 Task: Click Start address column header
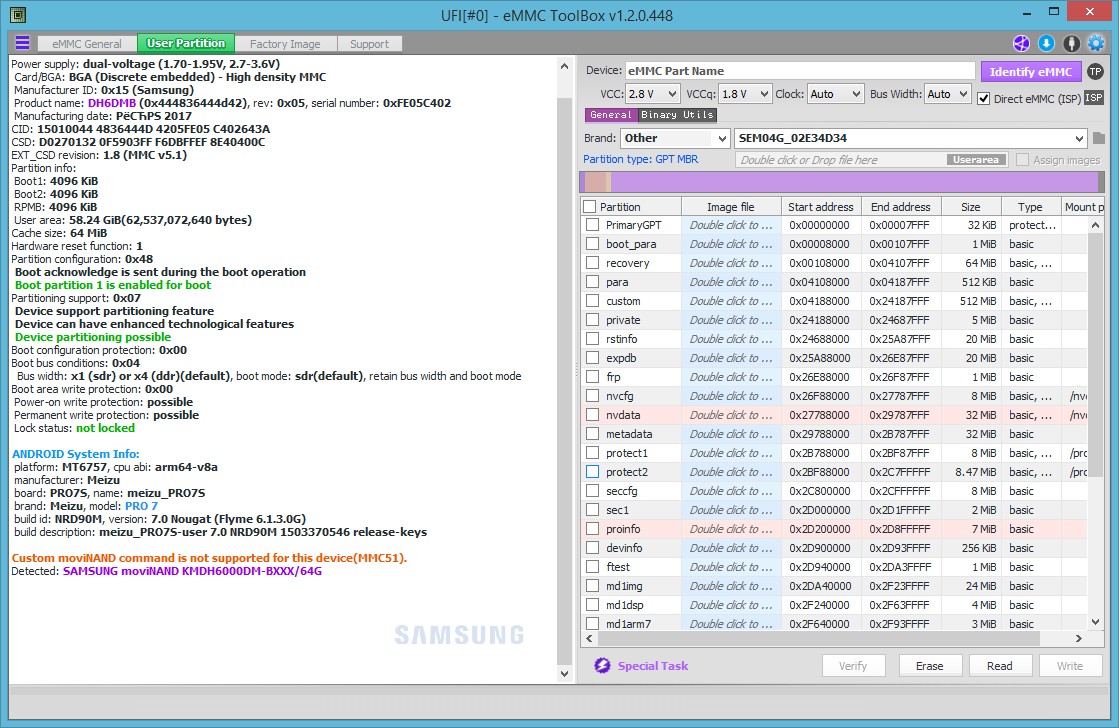tap(821, 207)
